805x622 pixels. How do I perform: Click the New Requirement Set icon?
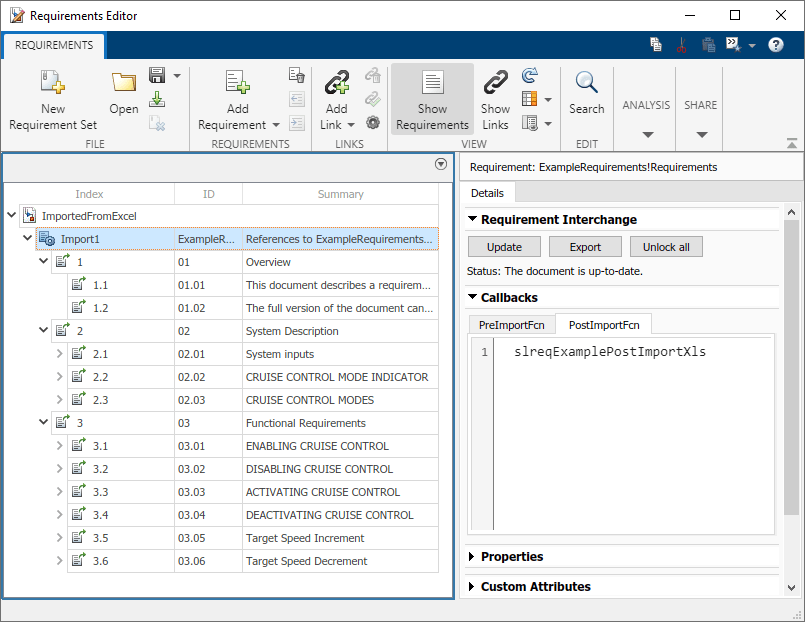[52, 84]
